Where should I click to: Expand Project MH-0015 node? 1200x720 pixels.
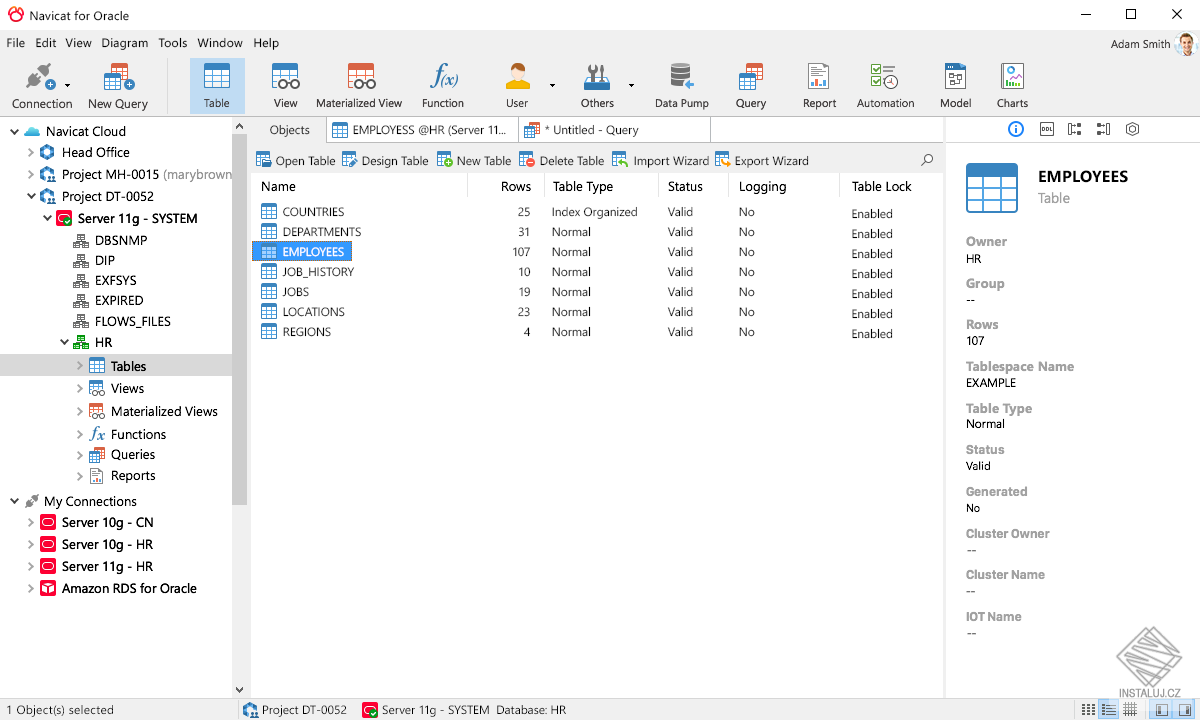point(30,175)
